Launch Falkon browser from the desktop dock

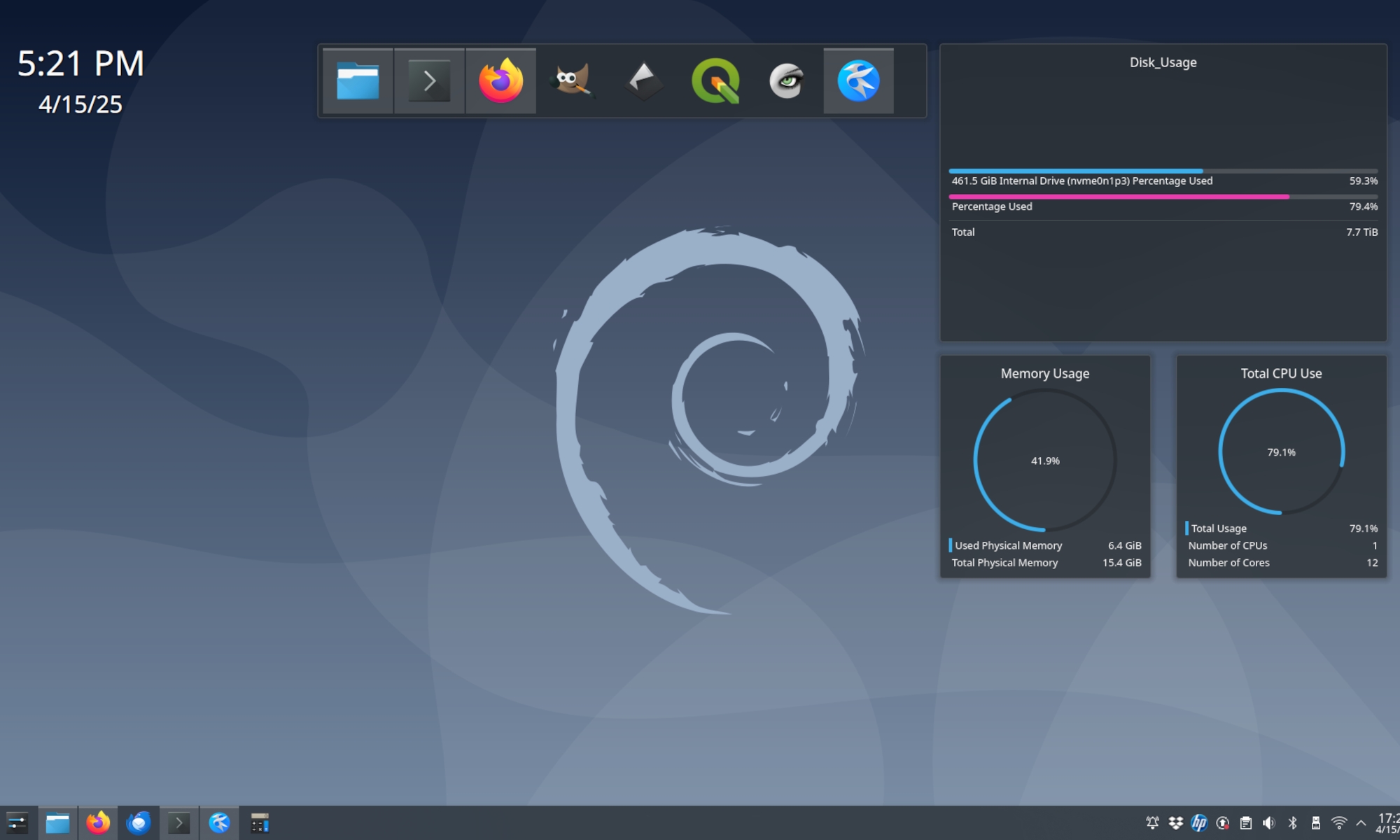(x=858, y=81)
